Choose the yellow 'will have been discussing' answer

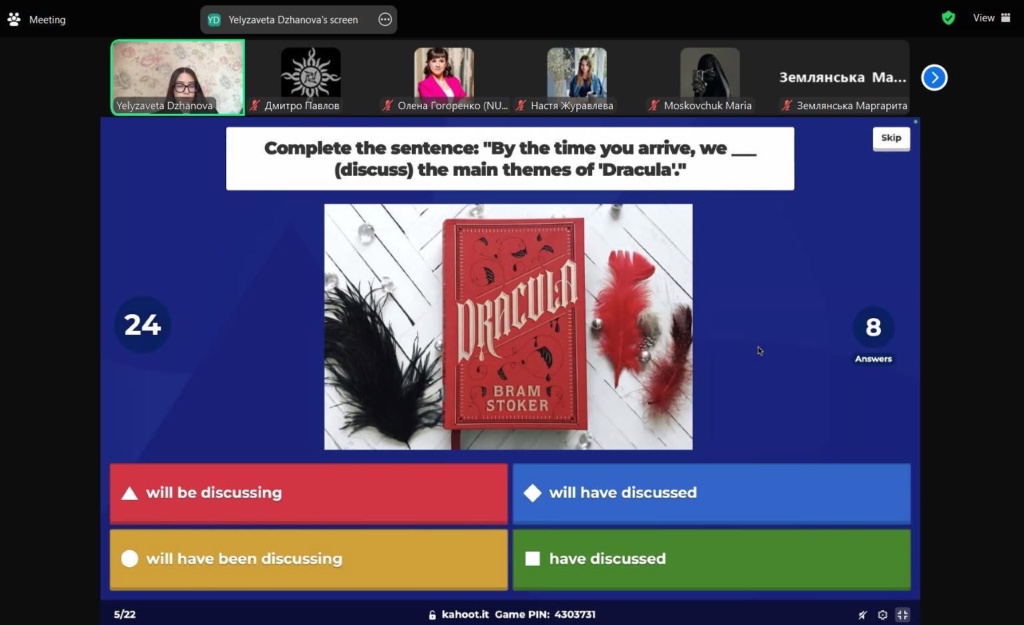click(x=308, y=559)
